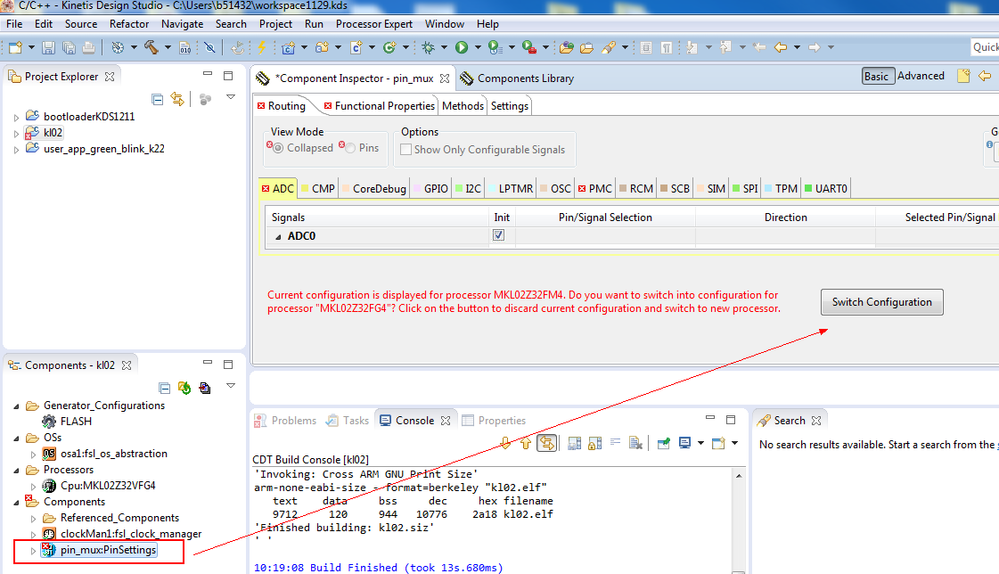Click the binary 010 file icon
Viewport: 999px width, 574px height.
pyautogui.click(x=185, y=48)
